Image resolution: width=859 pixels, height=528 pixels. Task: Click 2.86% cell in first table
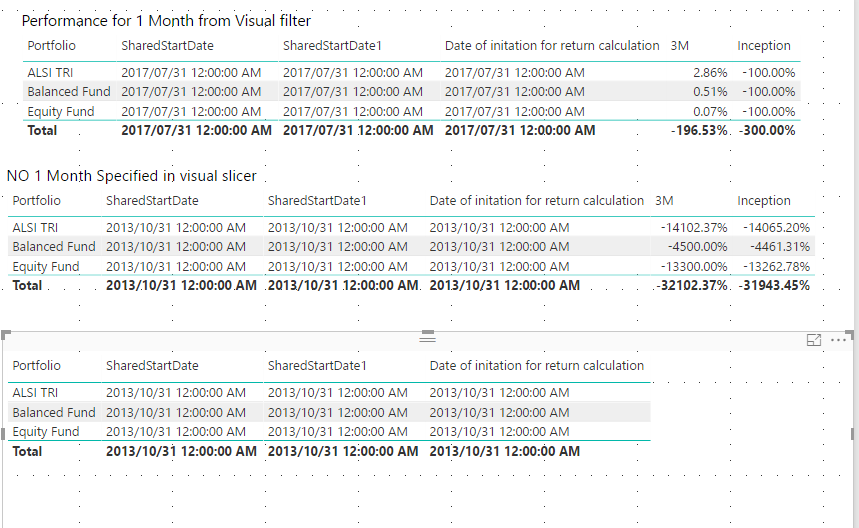[710, 72]
